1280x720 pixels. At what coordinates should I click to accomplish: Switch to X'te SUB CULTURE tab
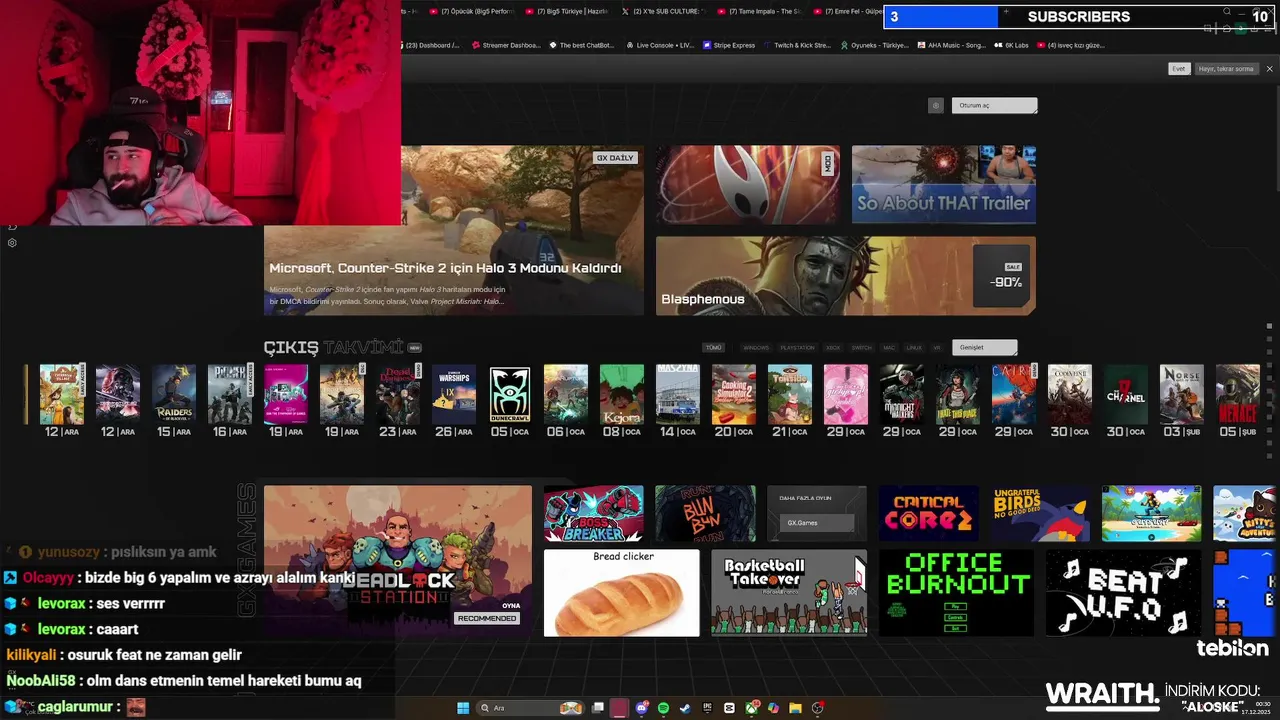coord(663,11)
